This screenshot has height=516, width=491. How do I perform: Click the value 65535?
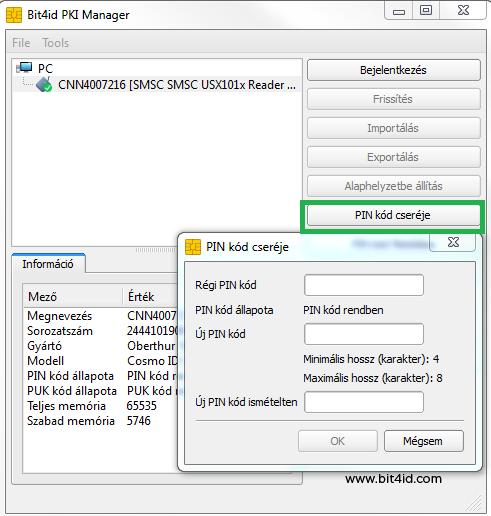coord(142,406)
